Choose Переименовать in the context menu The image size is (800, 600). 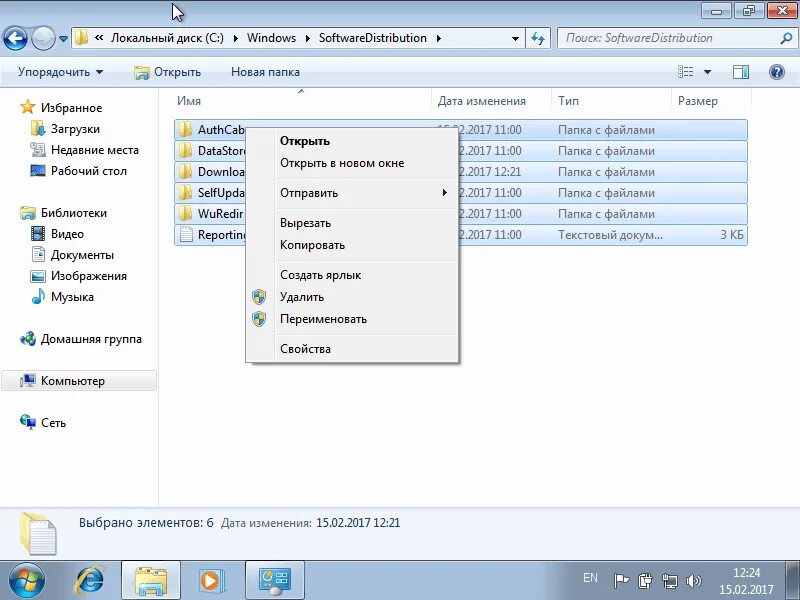[x=352, y=319]
